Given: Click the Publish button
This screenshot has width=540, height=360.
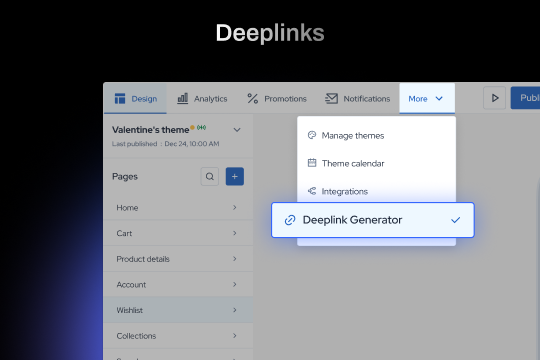Looking at the screenshot, I should tap(525, 98).
